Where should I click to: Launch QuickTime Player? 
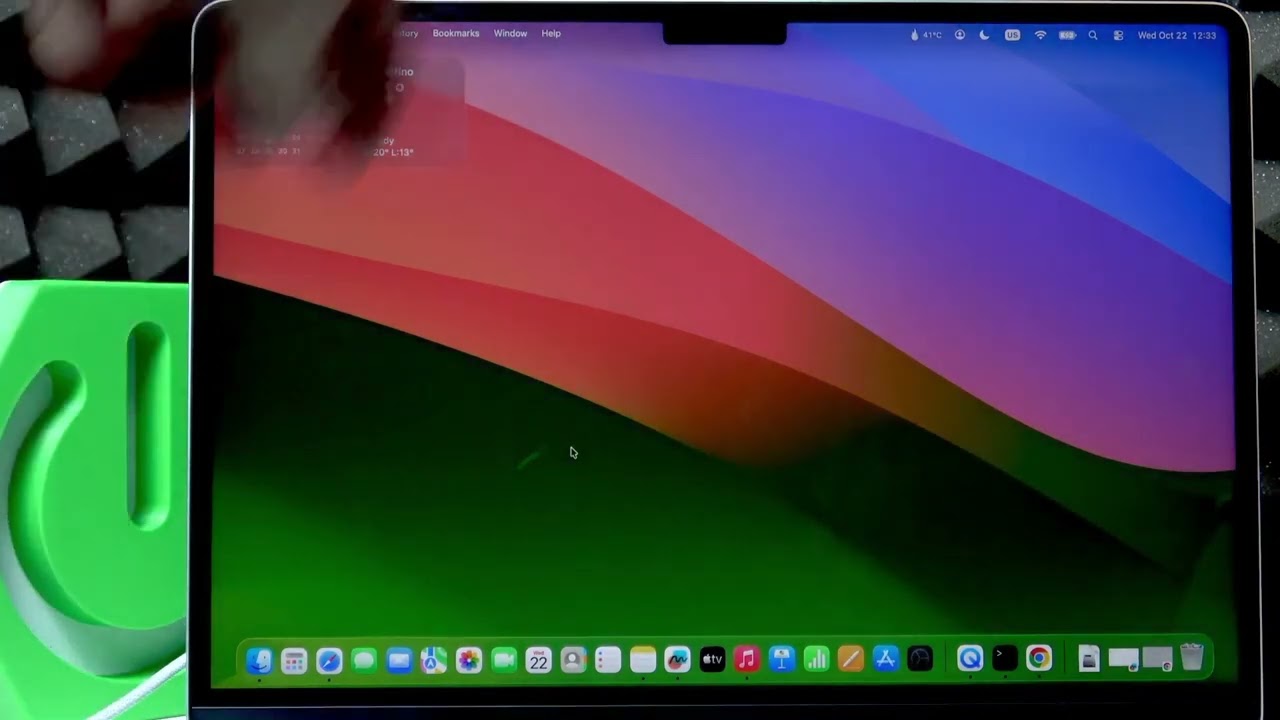[x=969, y=658]
